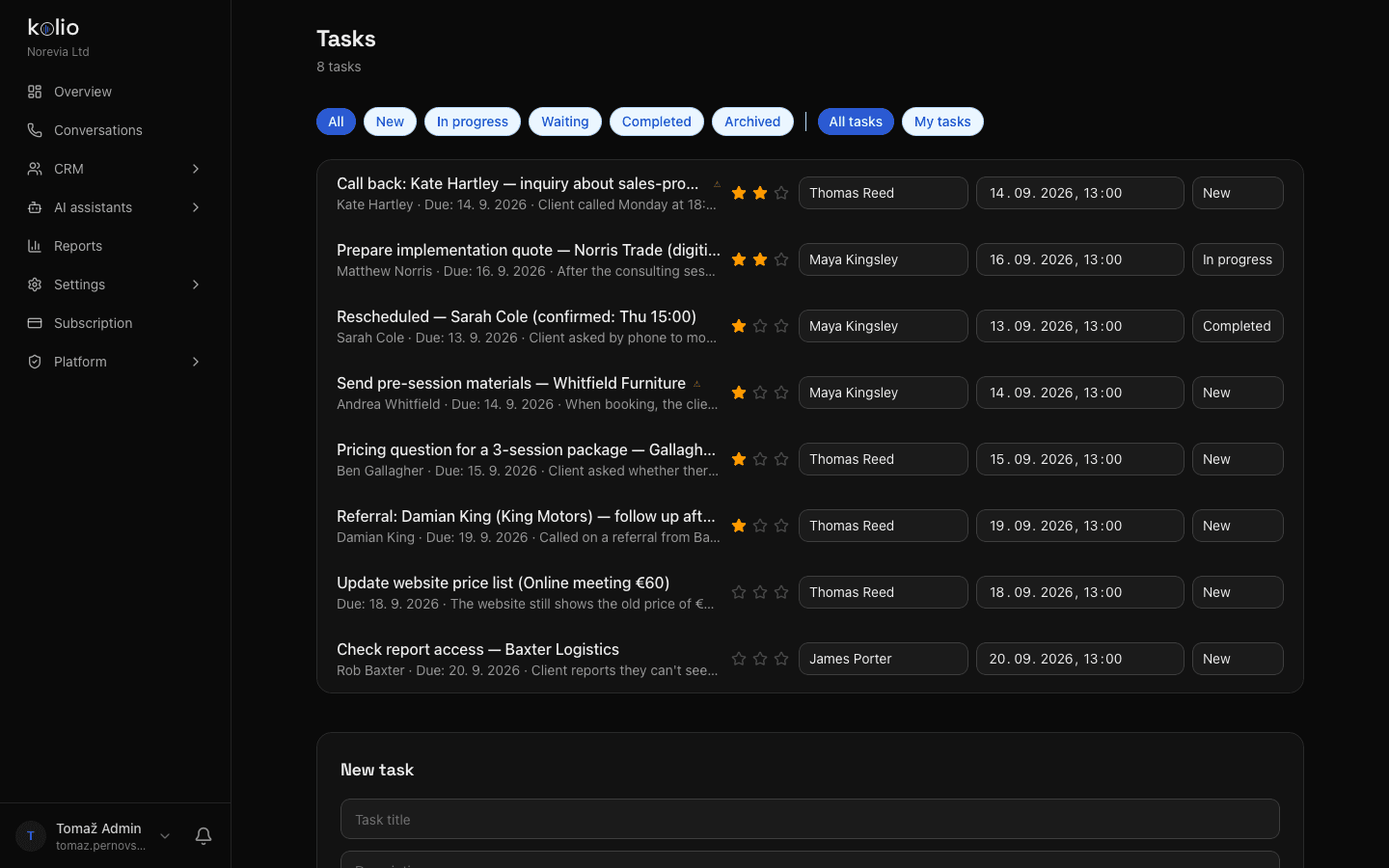Set second star on Sarah Cole task
This screenshot has height=868, width=1389.
coord(760,326)
